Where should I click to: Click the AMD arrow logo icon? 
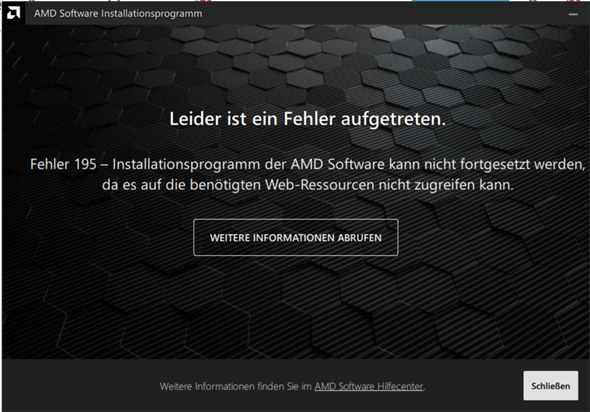click(13, 13)
